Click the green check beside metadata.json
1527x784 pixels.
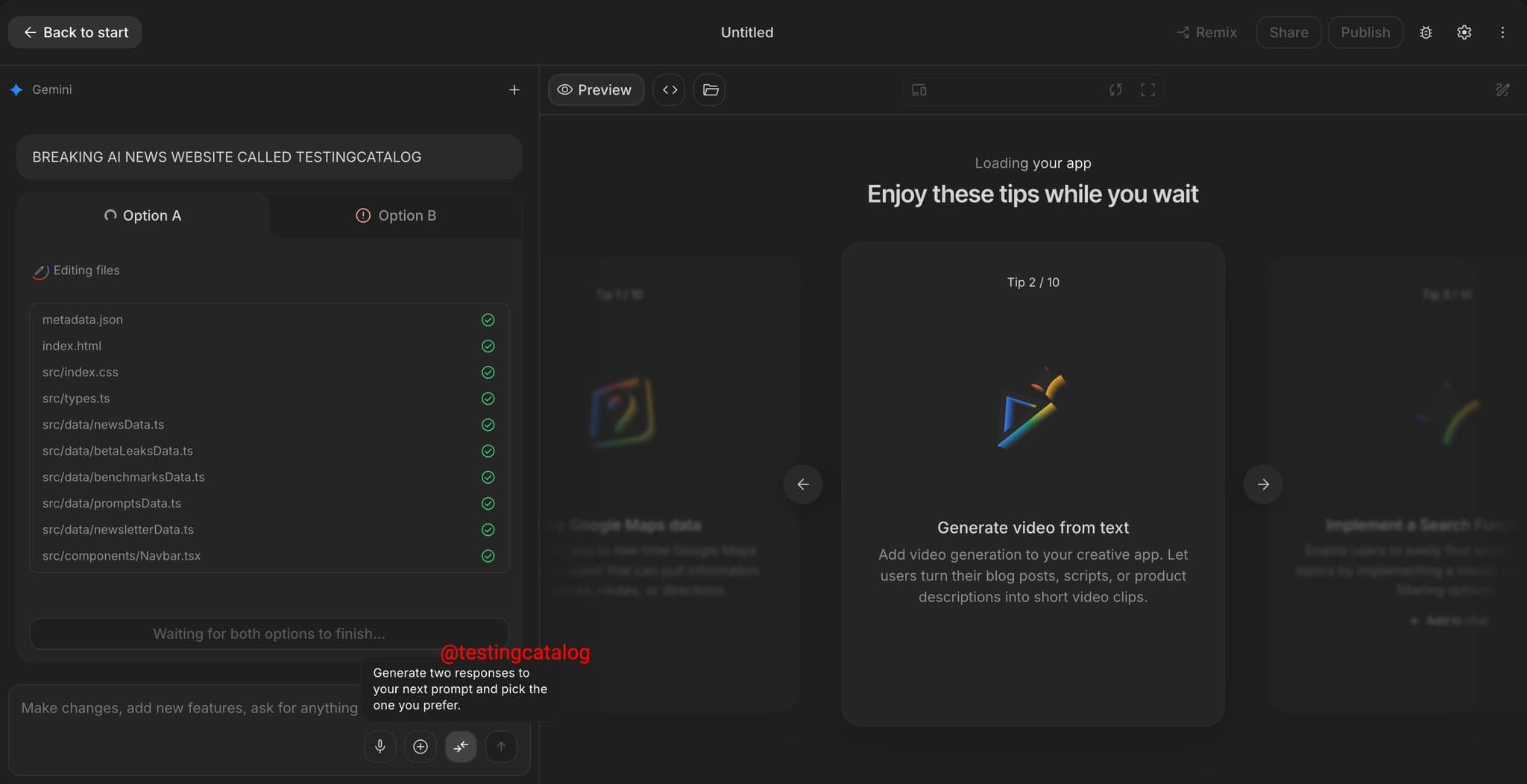coord(488,320)
